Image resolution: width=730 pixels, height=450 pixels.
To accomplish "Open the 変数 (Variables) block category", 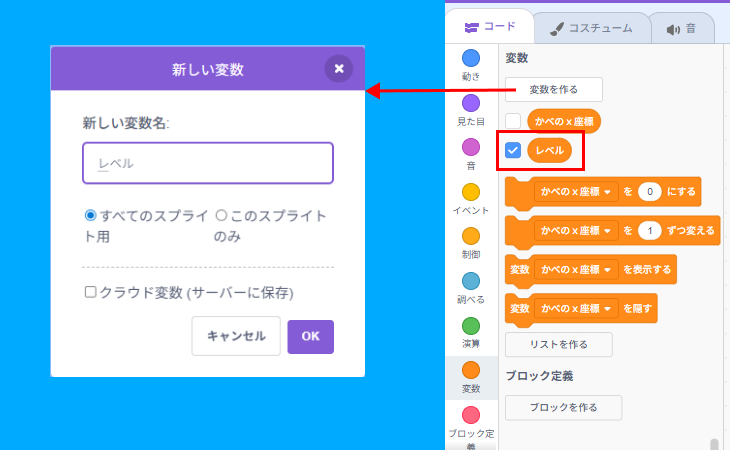I will point(470,370).
